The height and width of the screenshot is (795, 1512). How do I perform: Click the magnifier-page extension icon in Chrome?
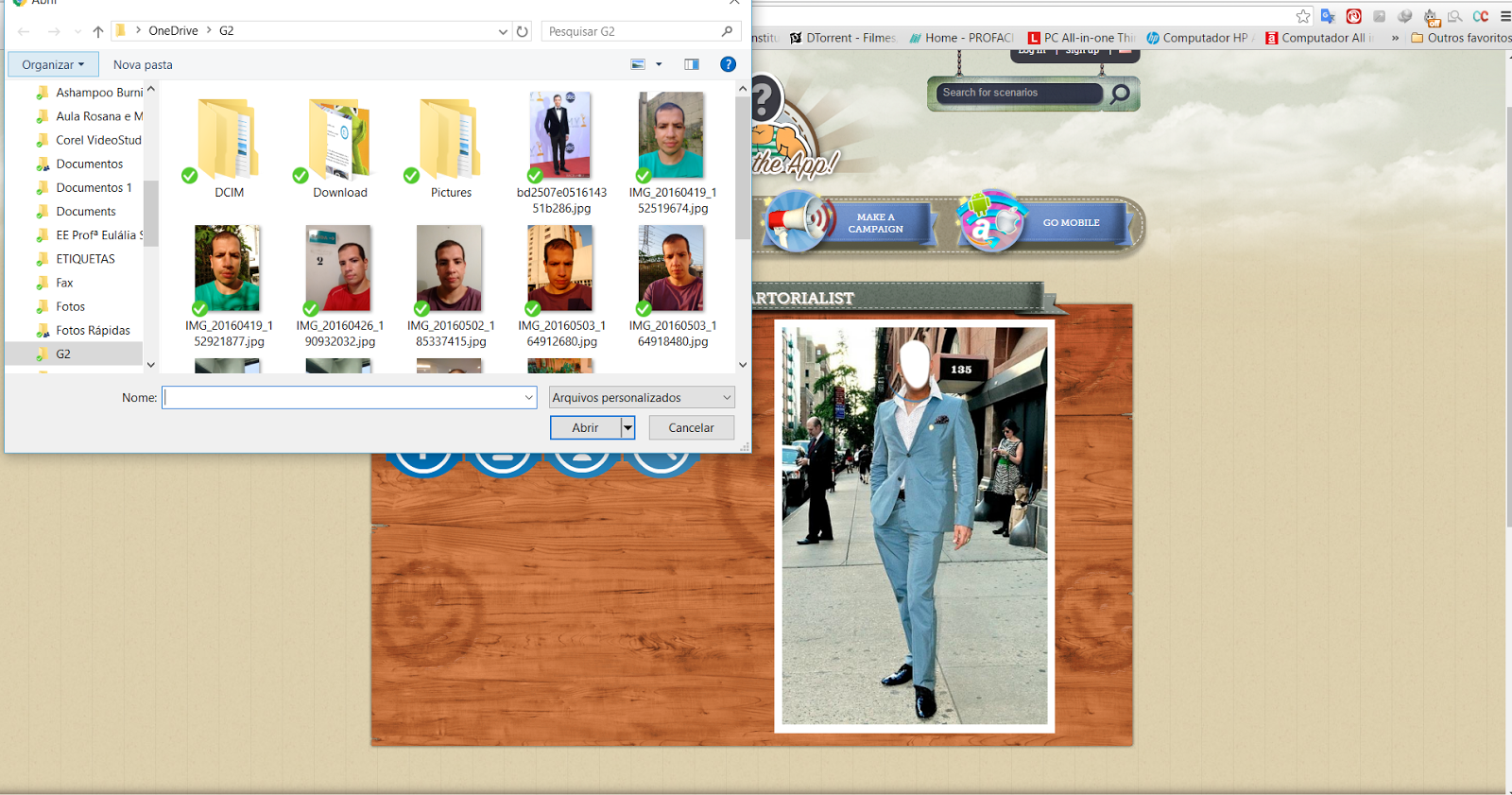pos(1455,16)
